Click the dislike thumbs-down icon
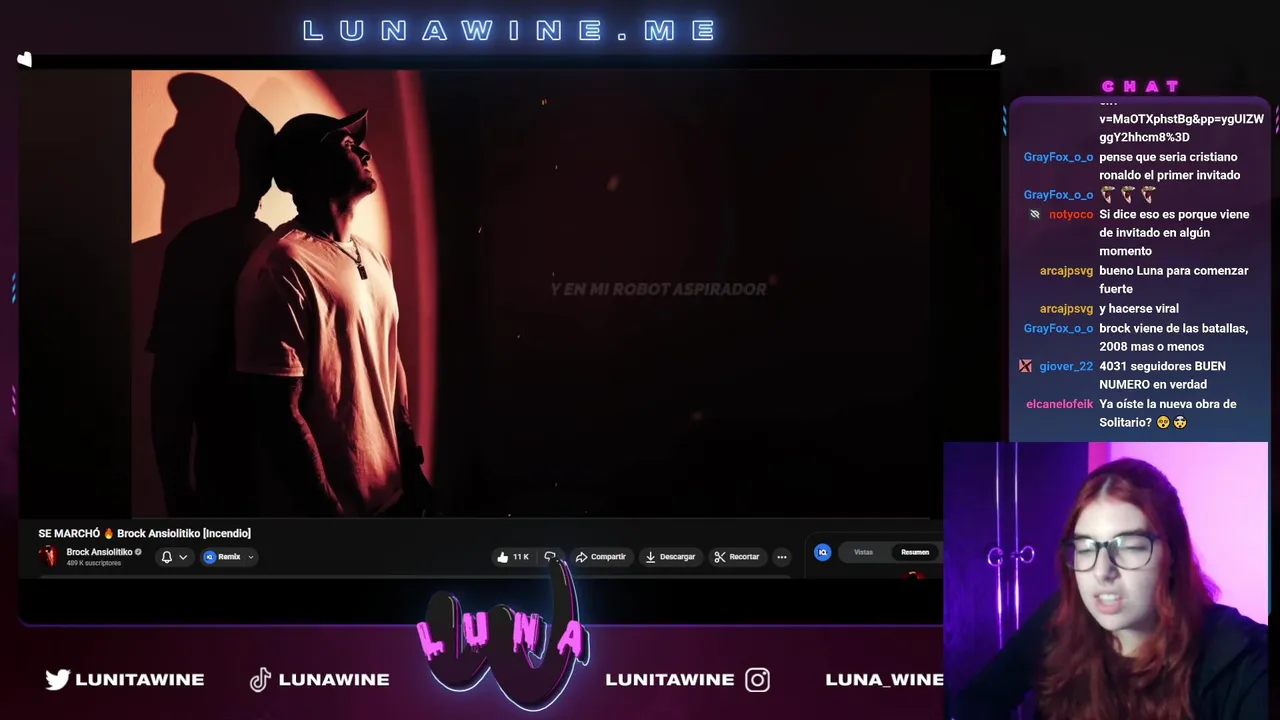1280x720 pixels. coord(550,557)
